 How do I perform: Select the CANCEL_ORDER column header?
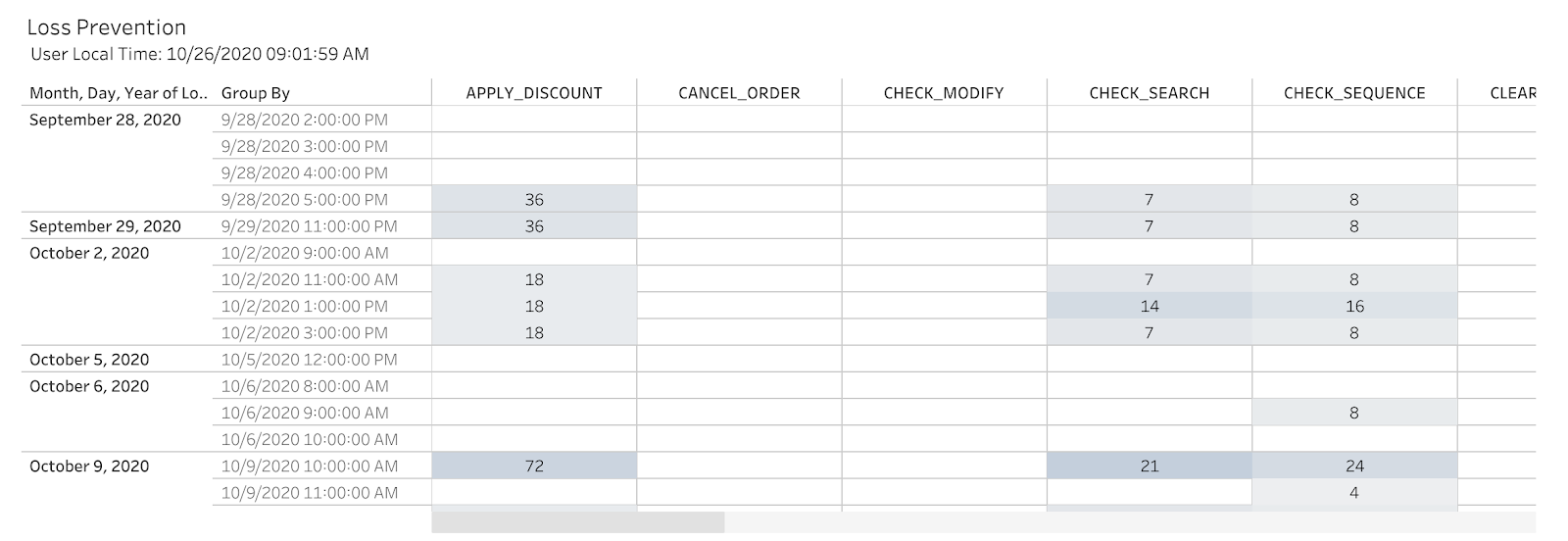point(739,93)
